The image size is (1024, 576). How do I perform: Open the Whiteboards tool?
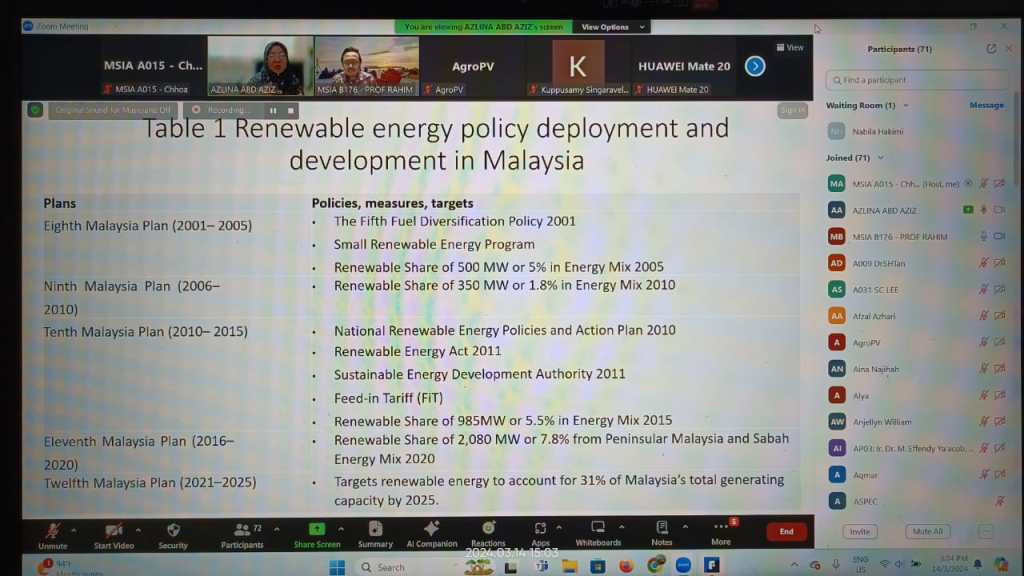[598, 528]
